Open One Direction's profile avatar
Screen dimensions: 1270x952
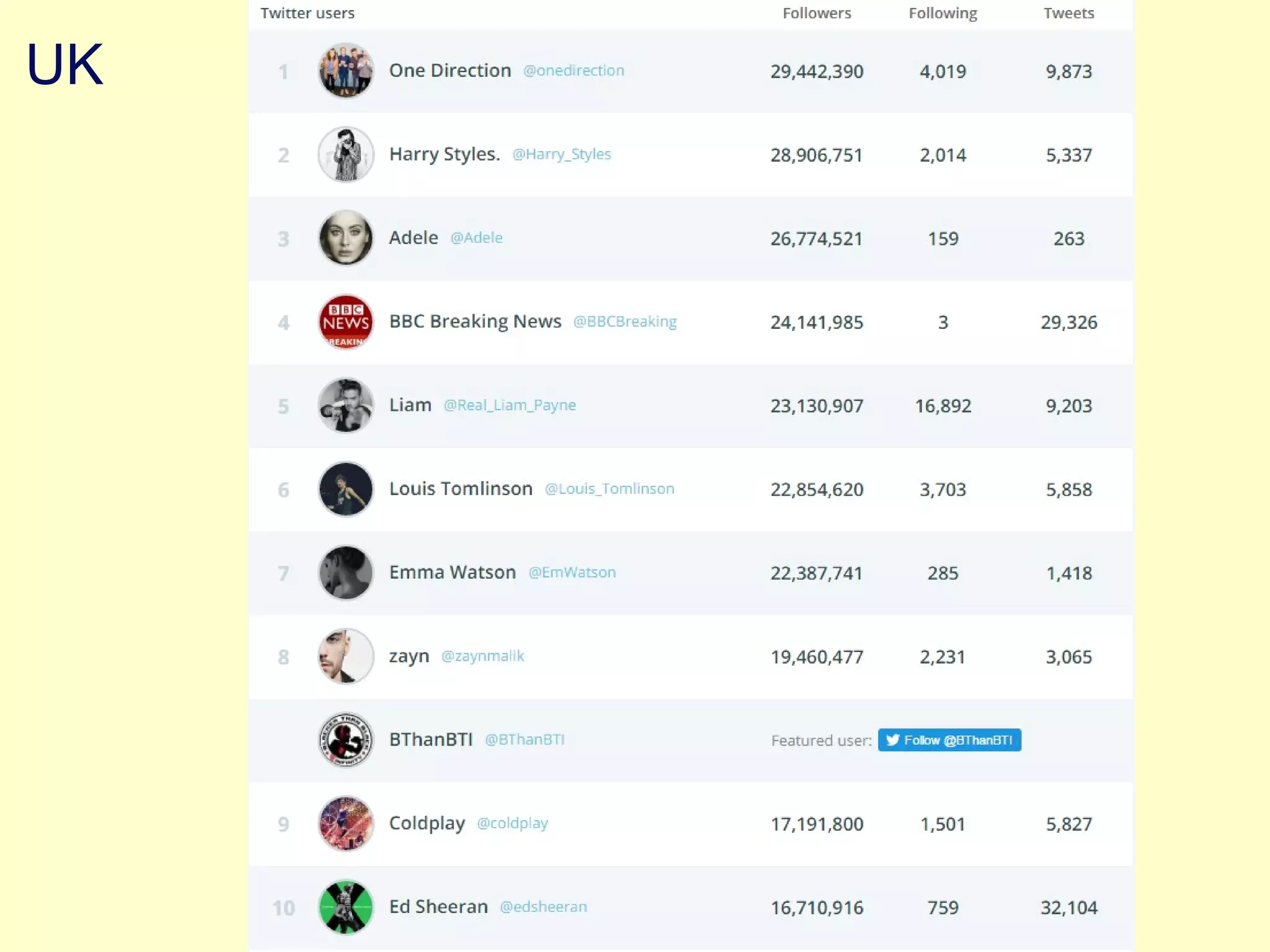(x=345, y=71)
